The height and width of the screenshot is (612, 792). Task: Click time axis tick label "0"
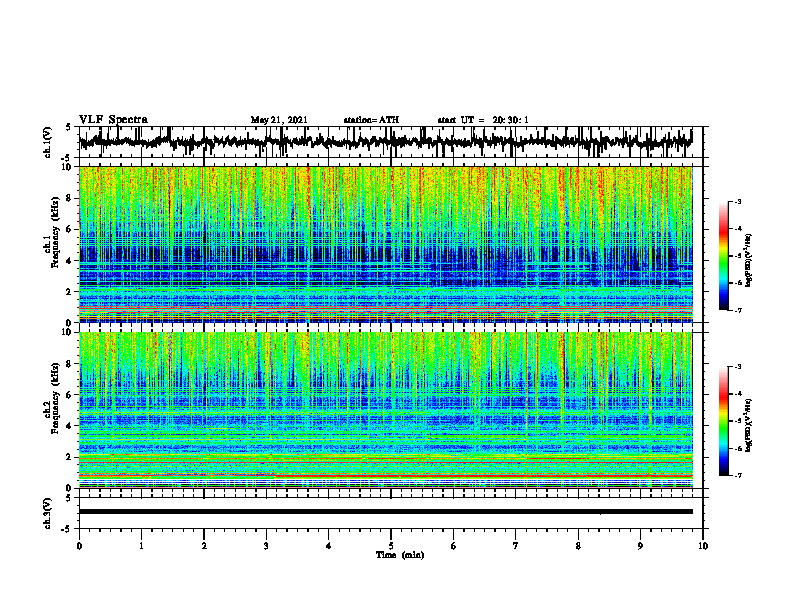[x=79, y=546]
